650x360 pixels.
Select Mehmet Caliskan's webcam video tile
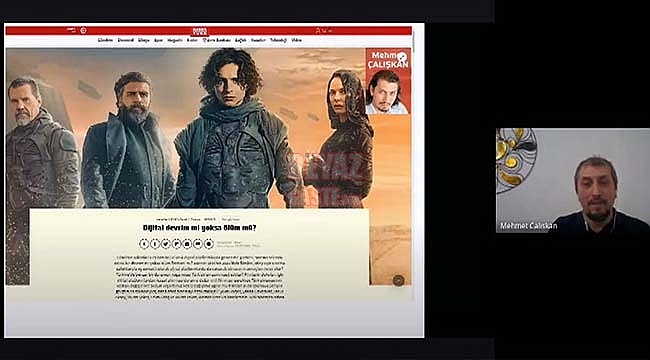coord(573,180)
